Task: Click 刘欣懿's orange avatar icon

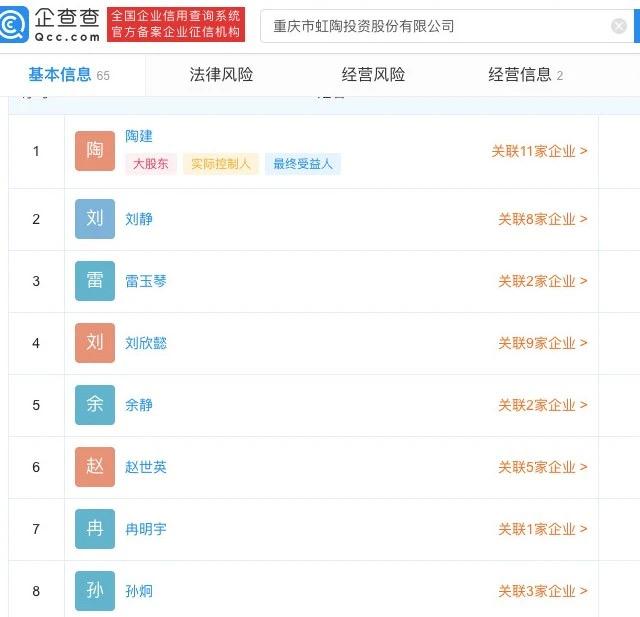Action: coord(95,343)
